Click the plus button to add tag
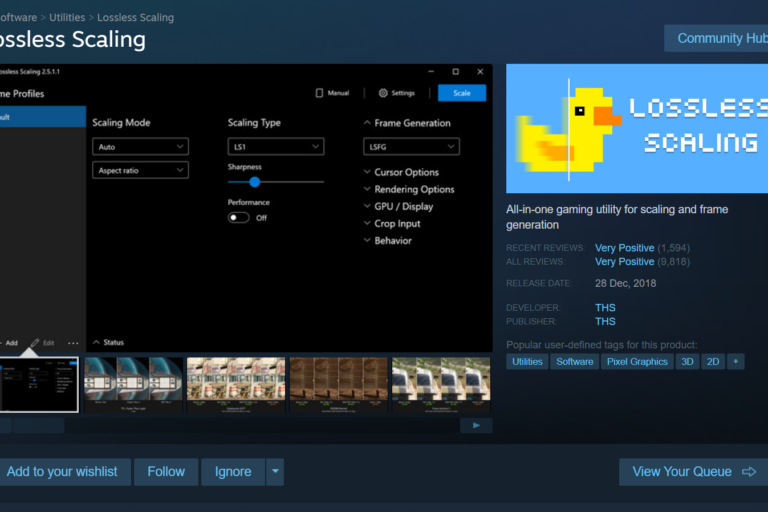Image resolution: width=768 pixels, height=512 pixels. [x=736, y=362]
